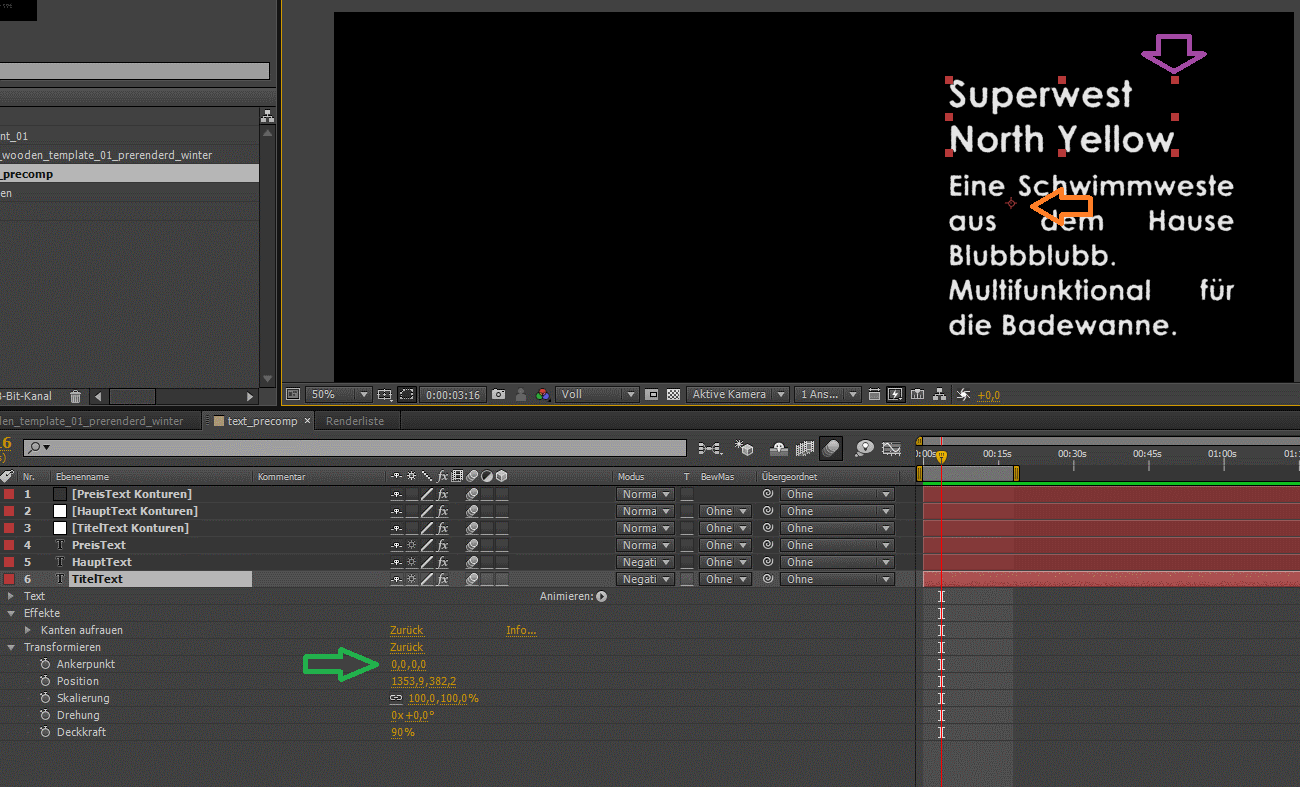
Task: Click the Deckkraft stopwatch icon
Action: click(45, 732)
